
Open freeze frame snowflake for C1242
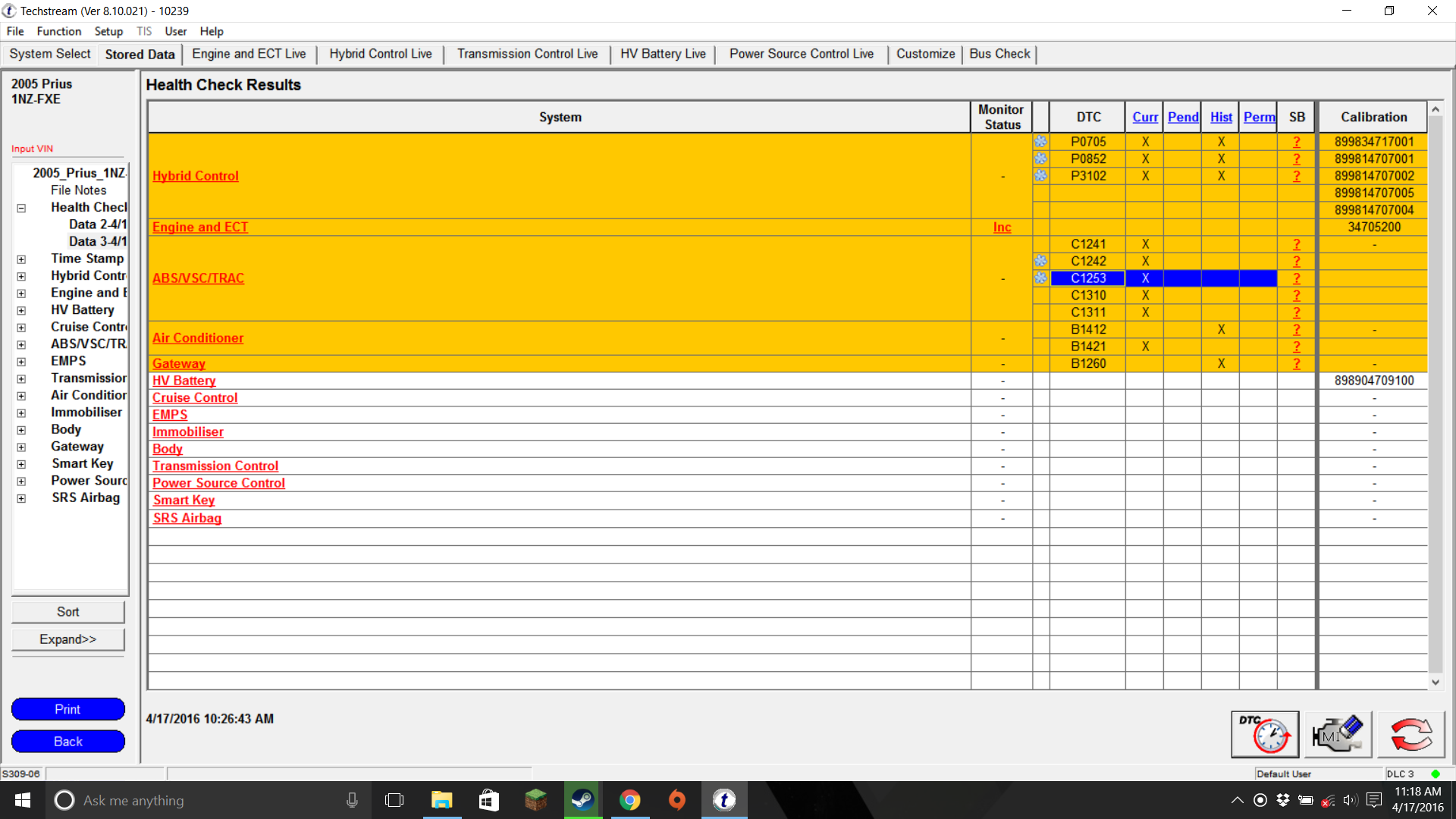(1040, 261)
